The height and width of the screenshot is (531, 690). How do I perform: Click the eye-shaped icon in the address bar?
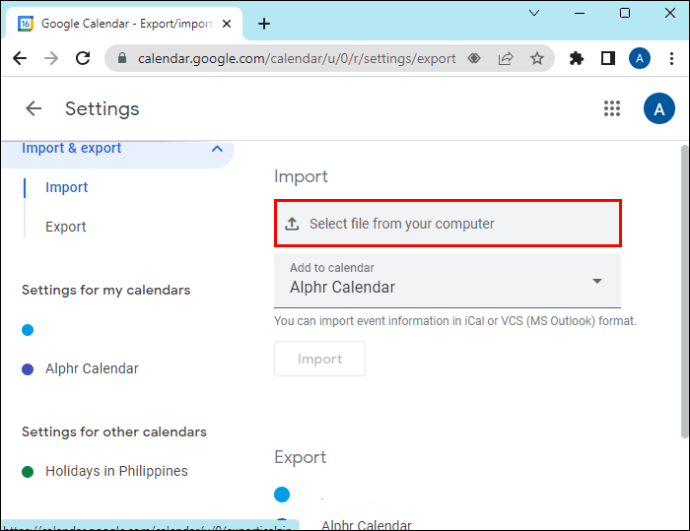tap(474, 58)
